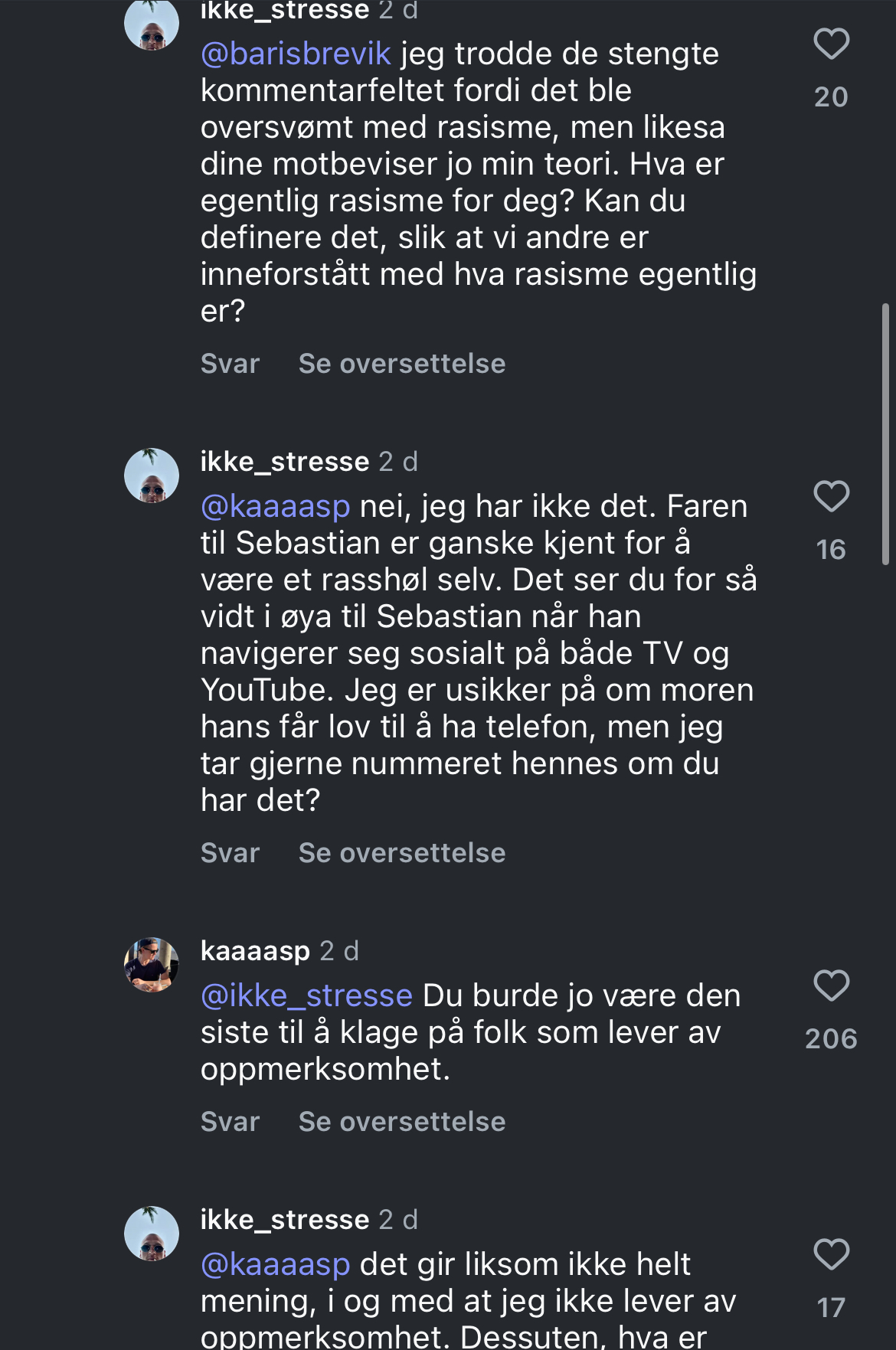The height and width of the screenshot is (1350, 896).
Task: Like the comment with 17 likes
Action: point(831,1254)
